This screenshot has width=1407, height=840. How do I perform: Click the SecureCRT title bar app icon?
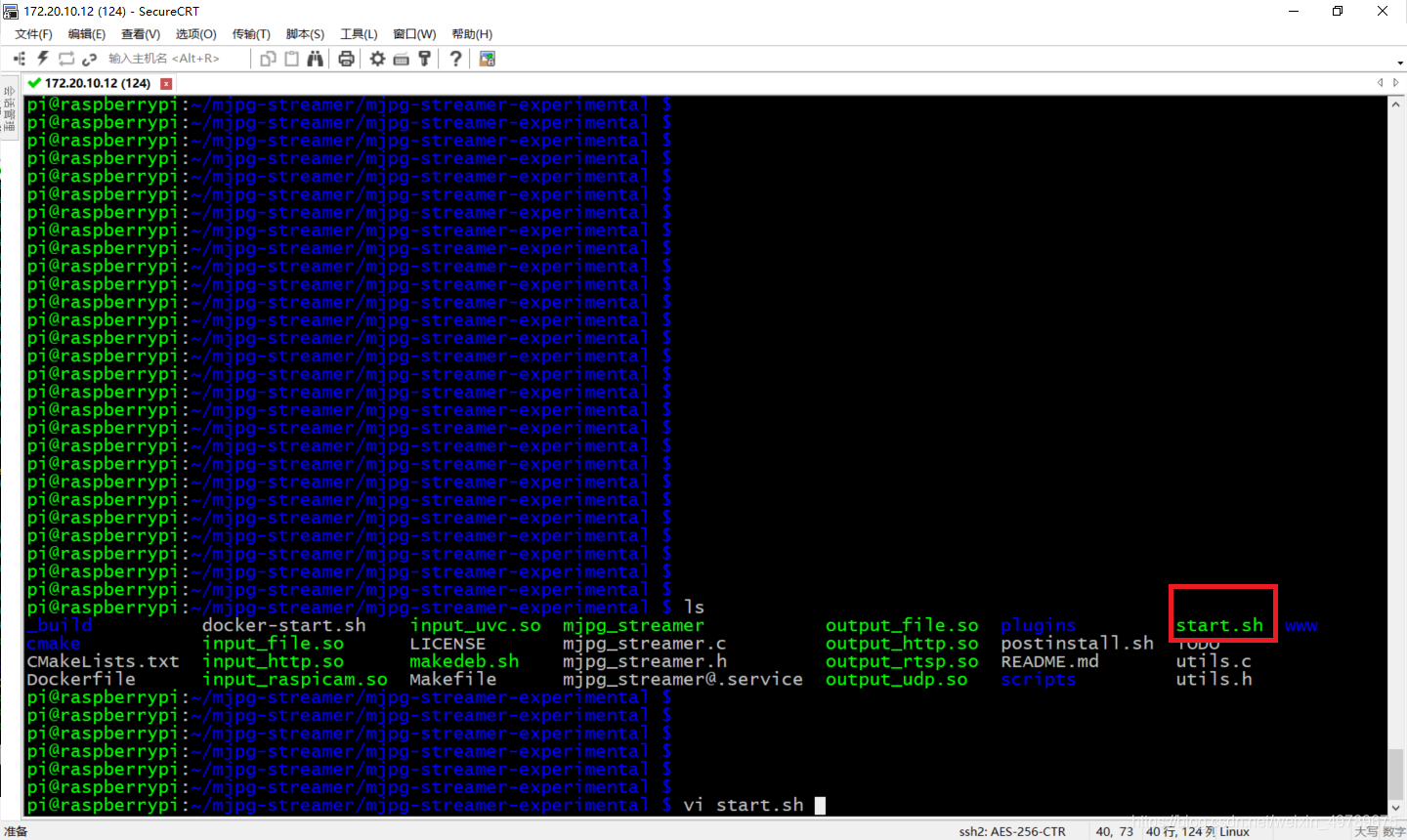[x=11, y=11]
